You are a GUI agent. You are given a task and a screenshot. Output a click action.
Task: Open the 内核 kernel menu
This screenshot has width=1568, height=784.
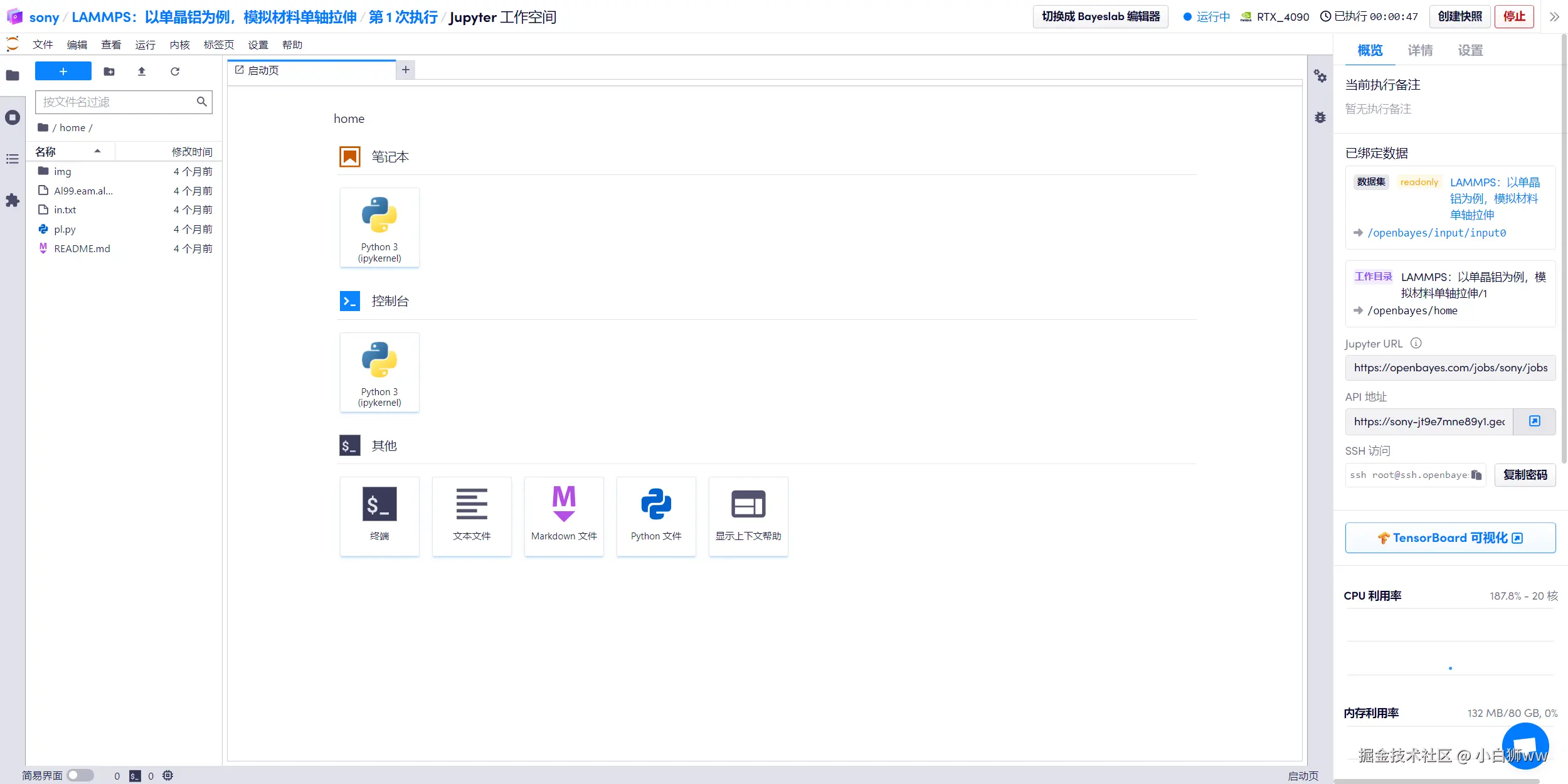[179, 45]
